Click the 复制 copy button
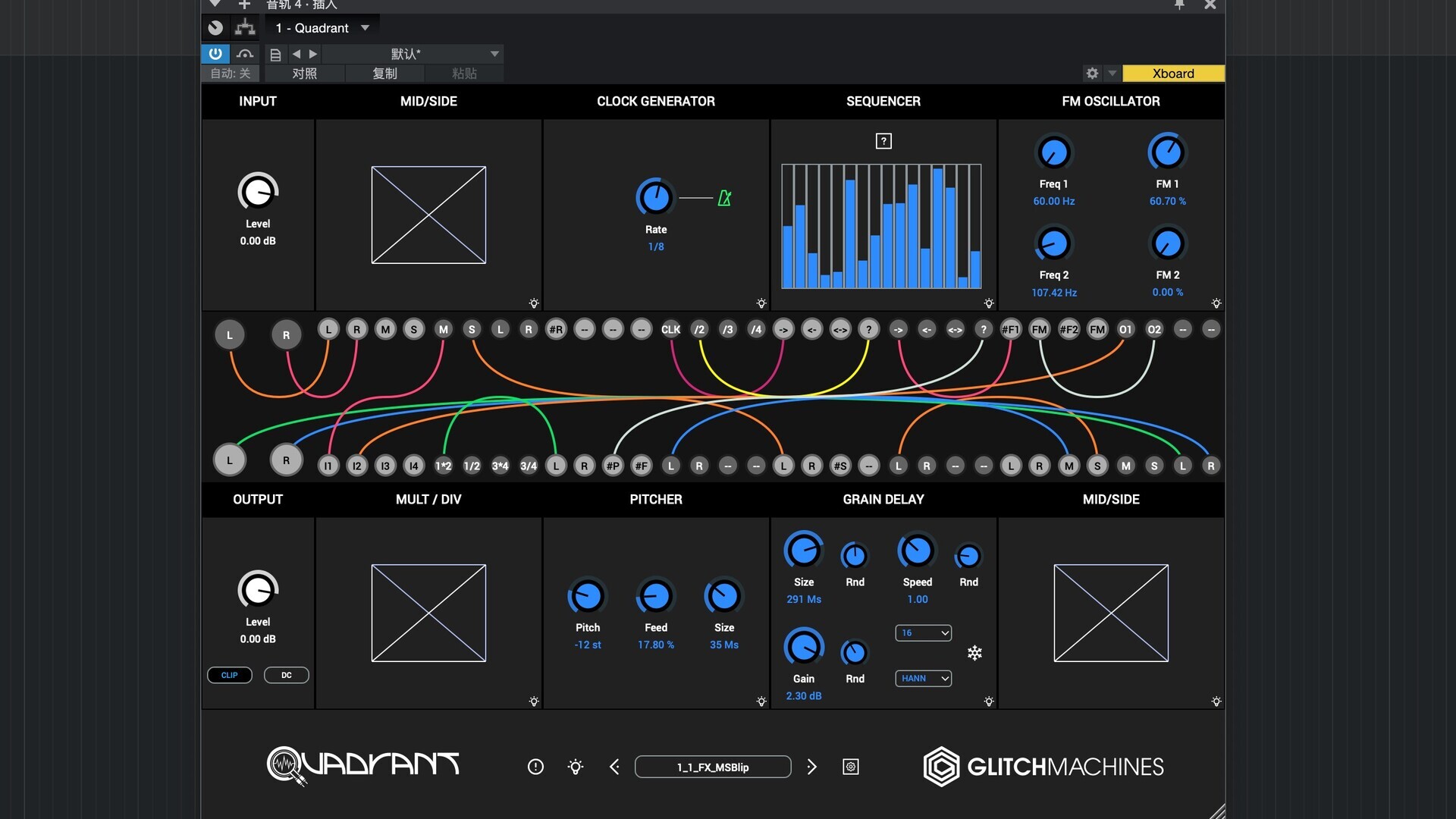The height and width of the screenshot is (819, 1456). tap(384, 74)
